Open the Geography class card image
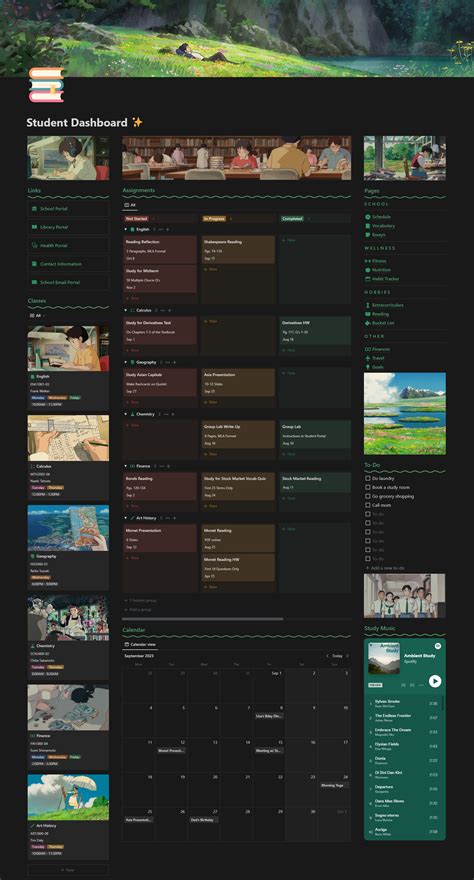This screenshot has width=474, height=880. (x=68, y=528)
